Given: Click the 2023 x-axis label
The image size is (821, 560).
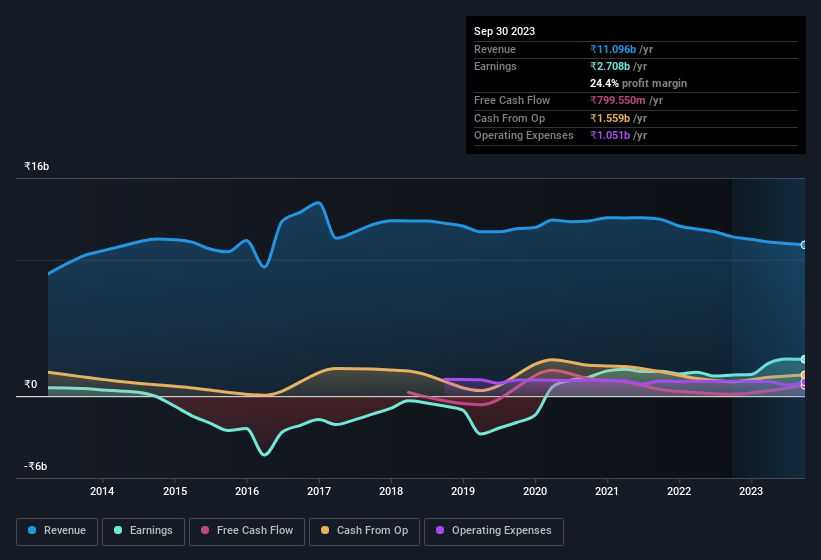Looking at the screenshot, I should pos(751,491).
